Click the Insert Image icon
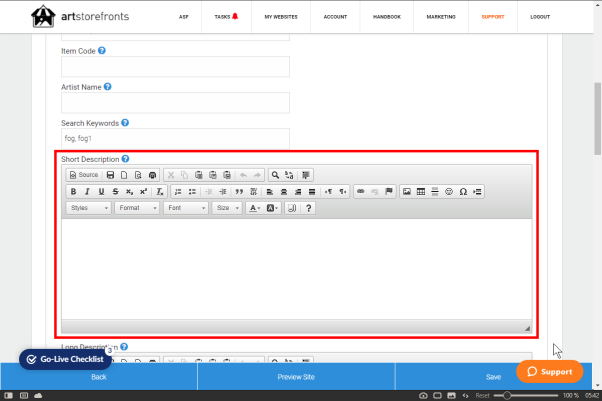The height and width of the screenshot is (401, 602). [407, 192]
